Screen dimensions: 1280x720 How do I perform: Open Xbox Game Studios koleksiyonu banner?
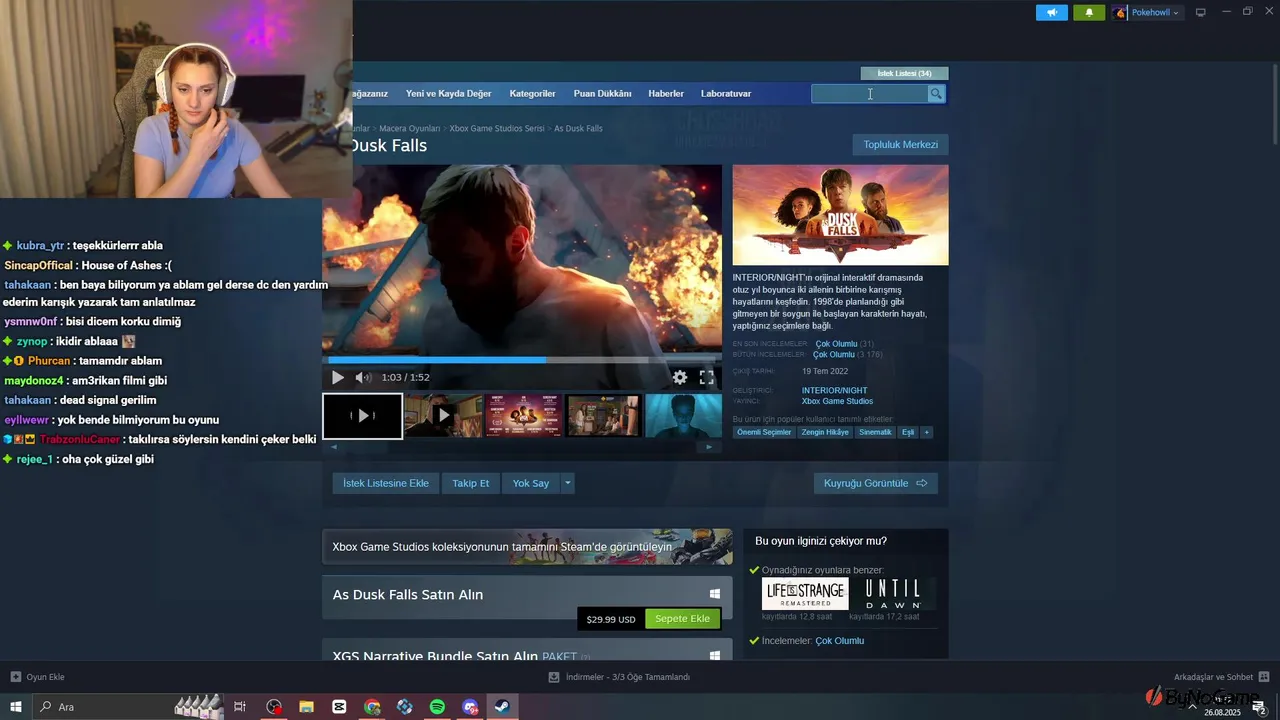click(x=527, y=547)
